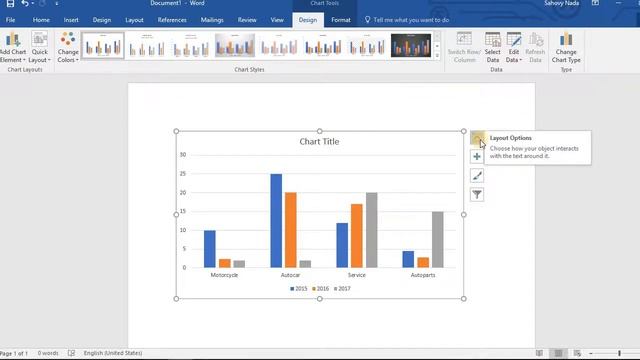Select the Chart Title text
Viewport: 640px width, 360px height.
319,142
